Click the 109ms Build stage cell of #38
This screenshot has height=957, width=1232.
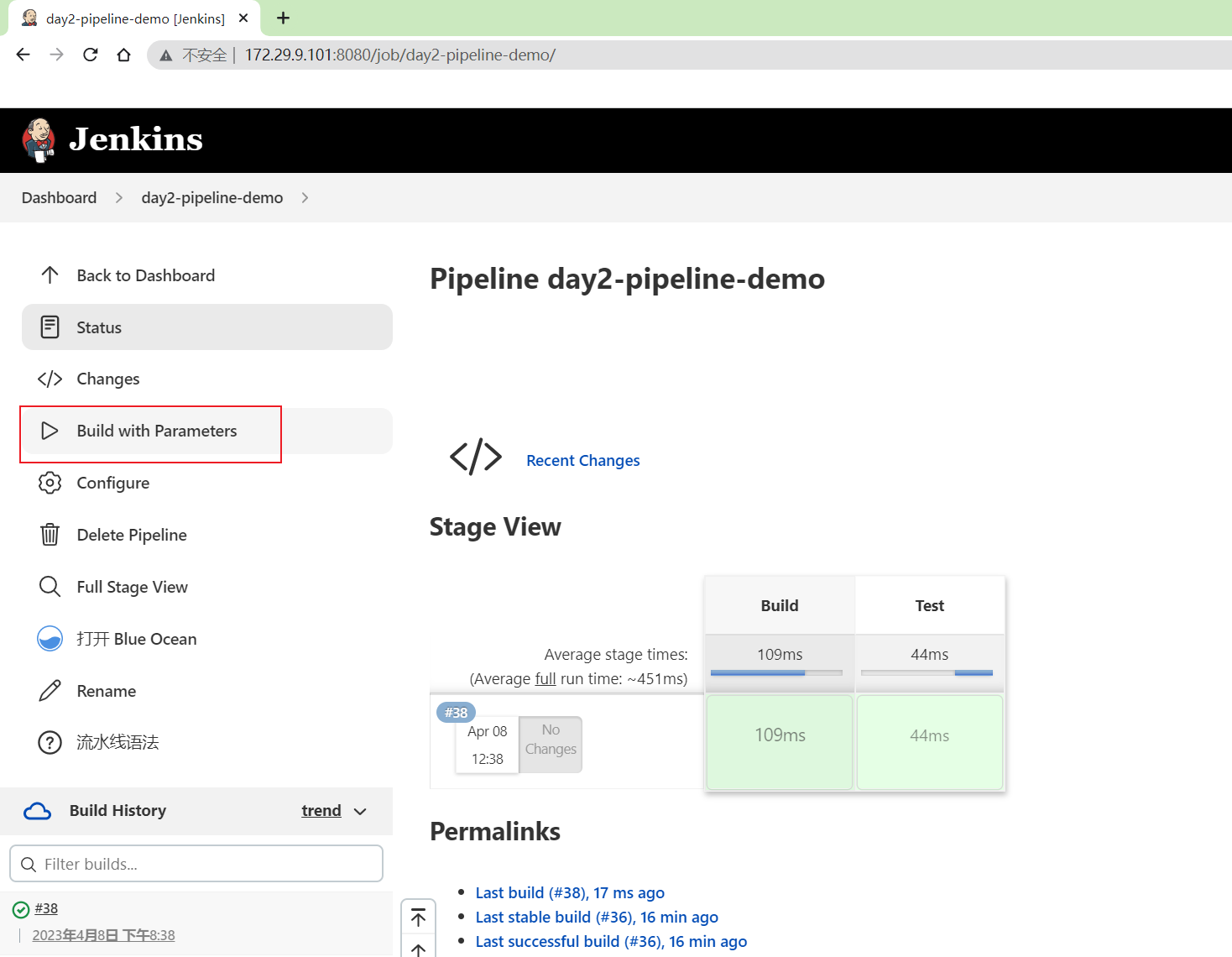[780, 742]
